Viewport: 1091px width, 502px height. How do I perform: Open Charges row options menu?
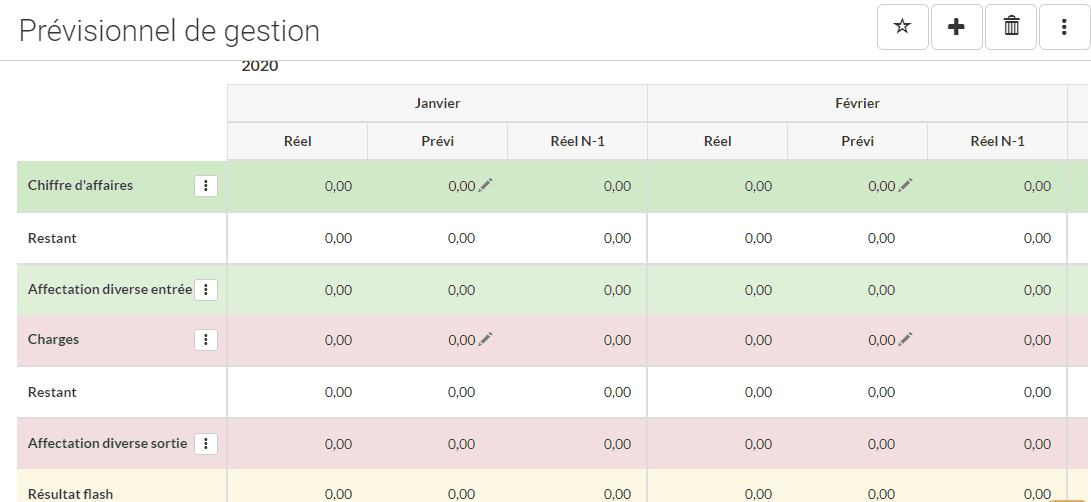point(206,340)
